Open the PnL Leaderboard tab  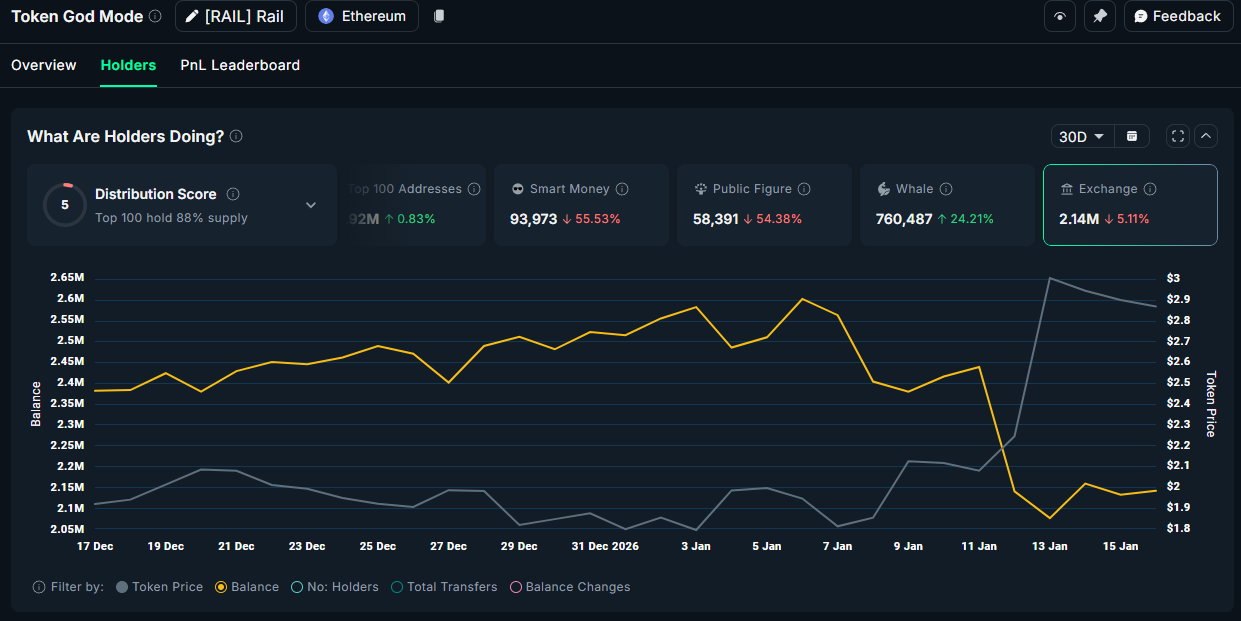(240, 65)
